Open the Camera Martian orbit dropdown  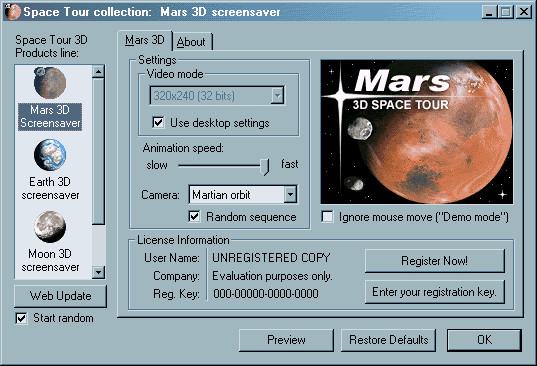tap(243, 195)
